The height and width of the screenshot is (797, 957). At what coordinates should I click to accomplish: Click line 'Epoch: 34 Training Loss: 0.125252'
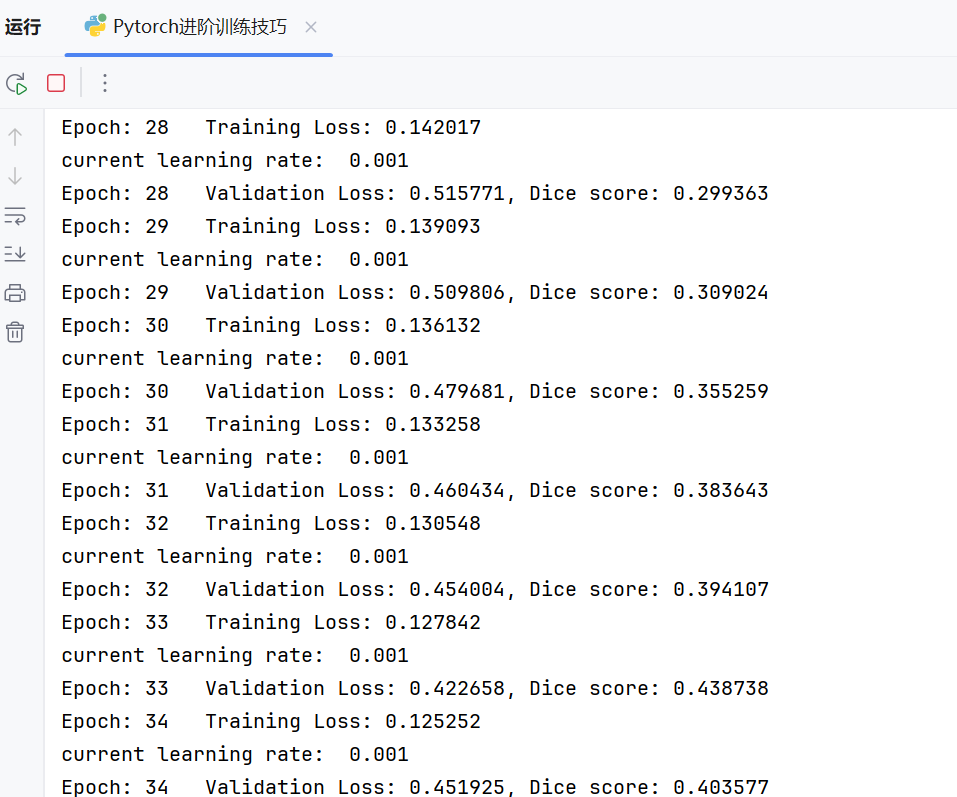(x=271, y=721)
